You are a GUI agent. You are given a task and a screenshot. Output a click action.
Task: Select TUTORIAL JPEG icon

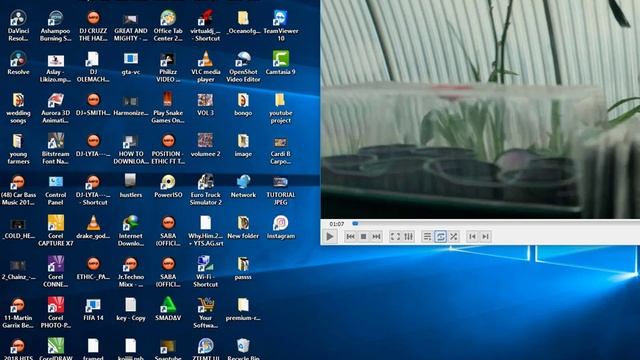[281, 190]
